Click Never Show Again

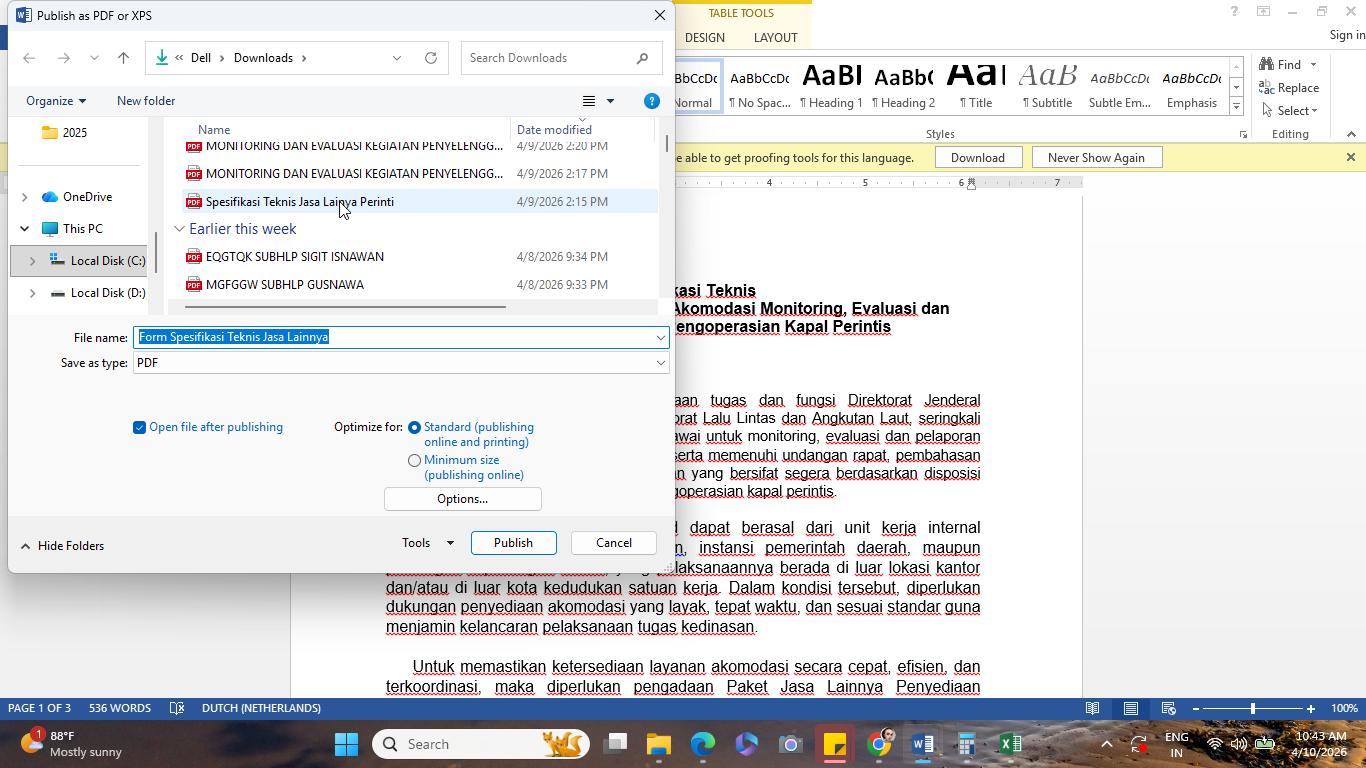click(1096, 158)
